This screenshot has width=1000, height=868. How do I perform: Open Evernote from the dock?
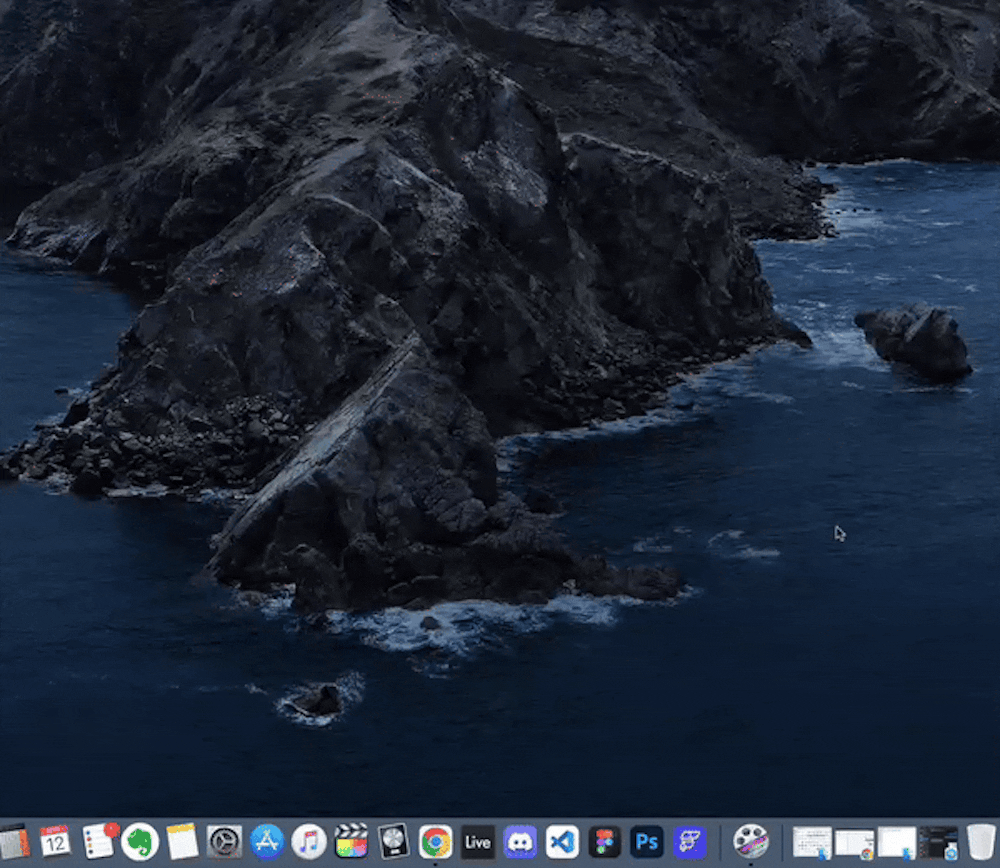click(x=140, y=842)
